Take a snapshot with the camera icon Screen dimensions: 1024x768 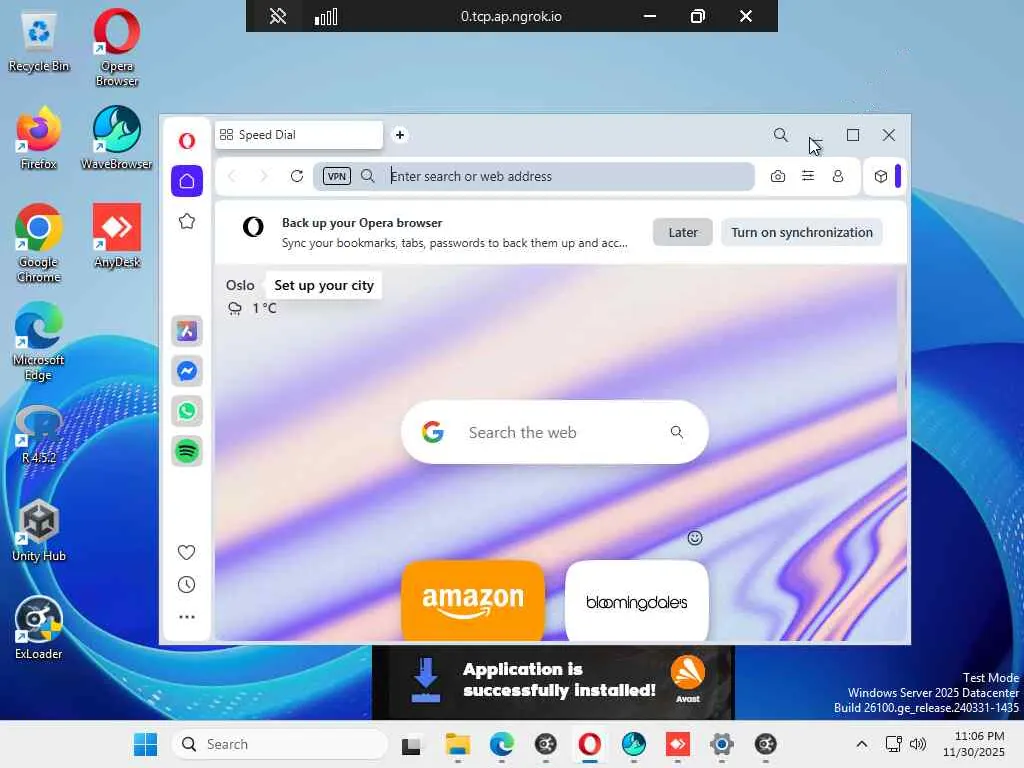click(x=778, y=176)
